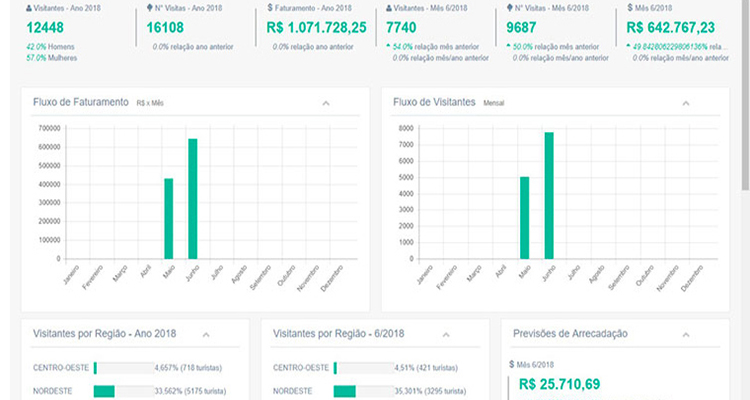Click the 57.0% Mulheres text

pyautogui.click(x=52, y=58)
